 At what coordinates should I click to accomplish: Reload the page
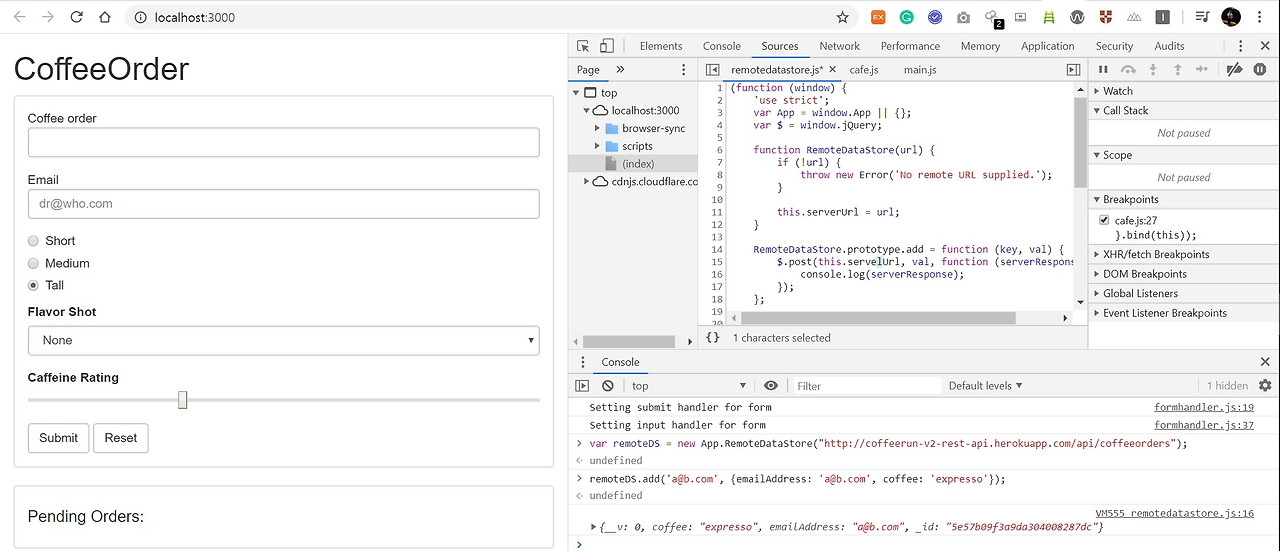pyautogui.click(x=77, y=17)
